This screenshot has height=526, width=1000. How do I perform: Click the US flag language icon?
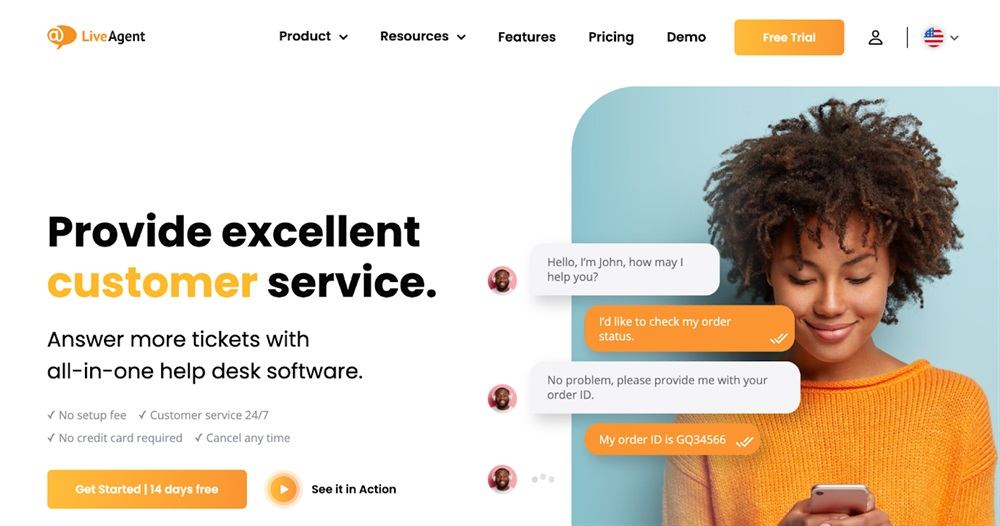(x=933, y=38)
